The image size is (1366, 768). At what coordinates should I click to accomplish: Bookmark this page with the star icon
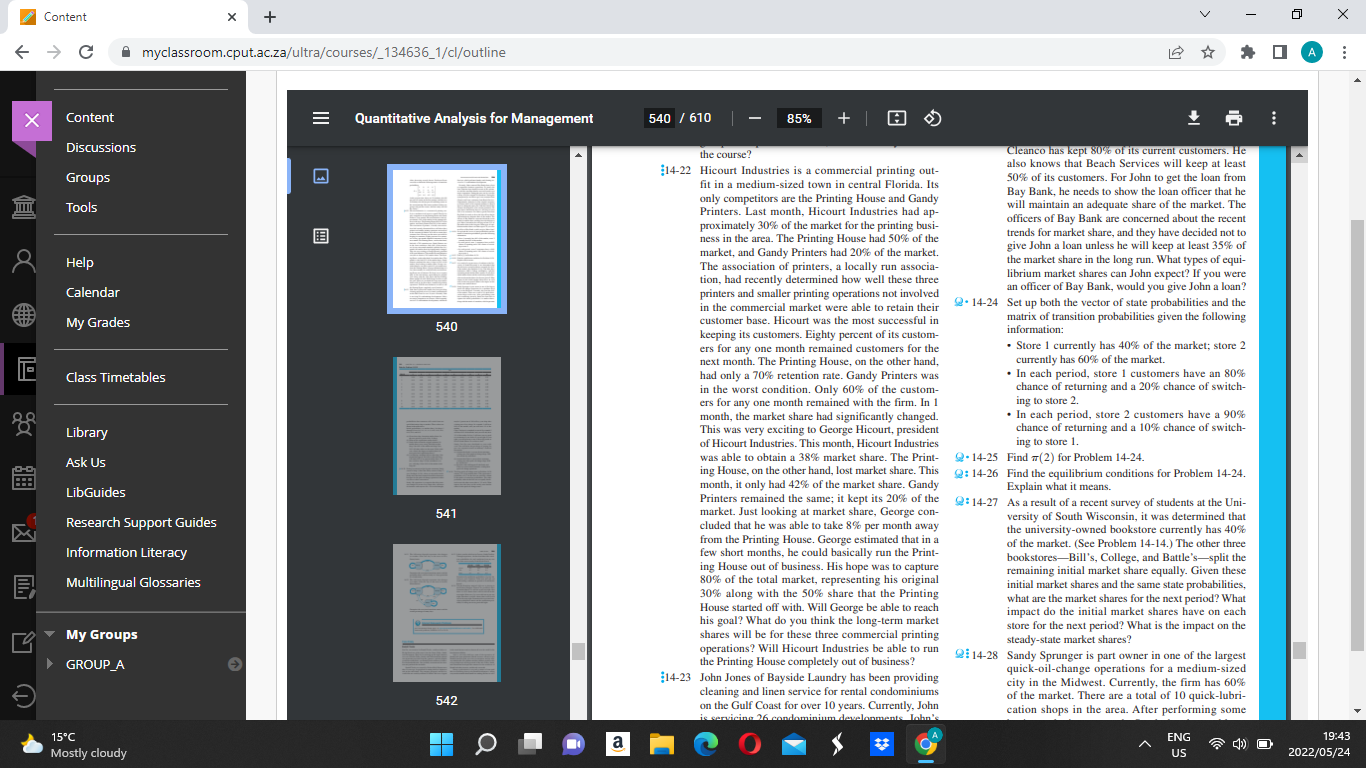pos(1208,52)
